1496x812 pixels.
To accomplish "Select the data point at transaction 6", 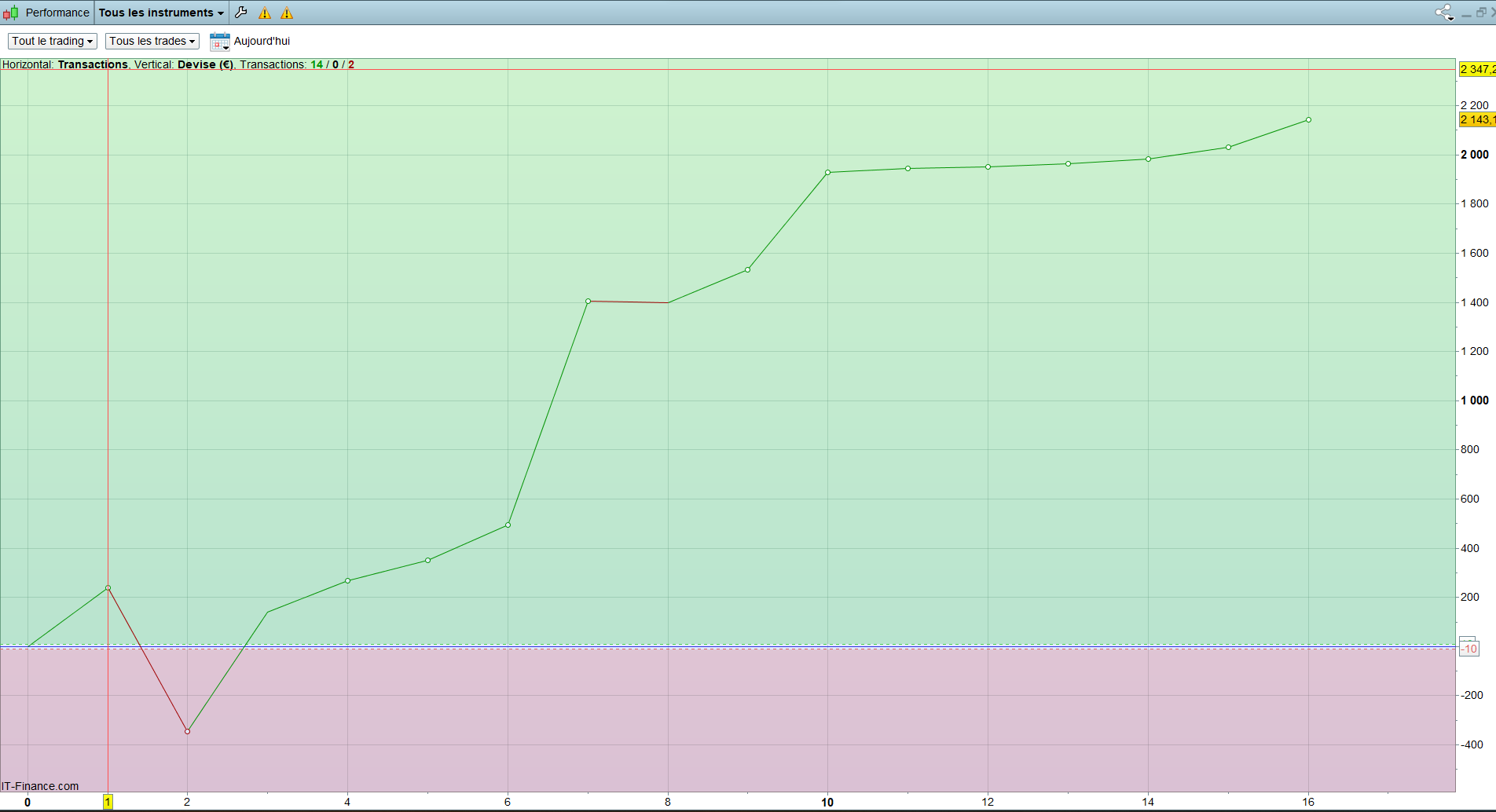I will click(508, 525).
